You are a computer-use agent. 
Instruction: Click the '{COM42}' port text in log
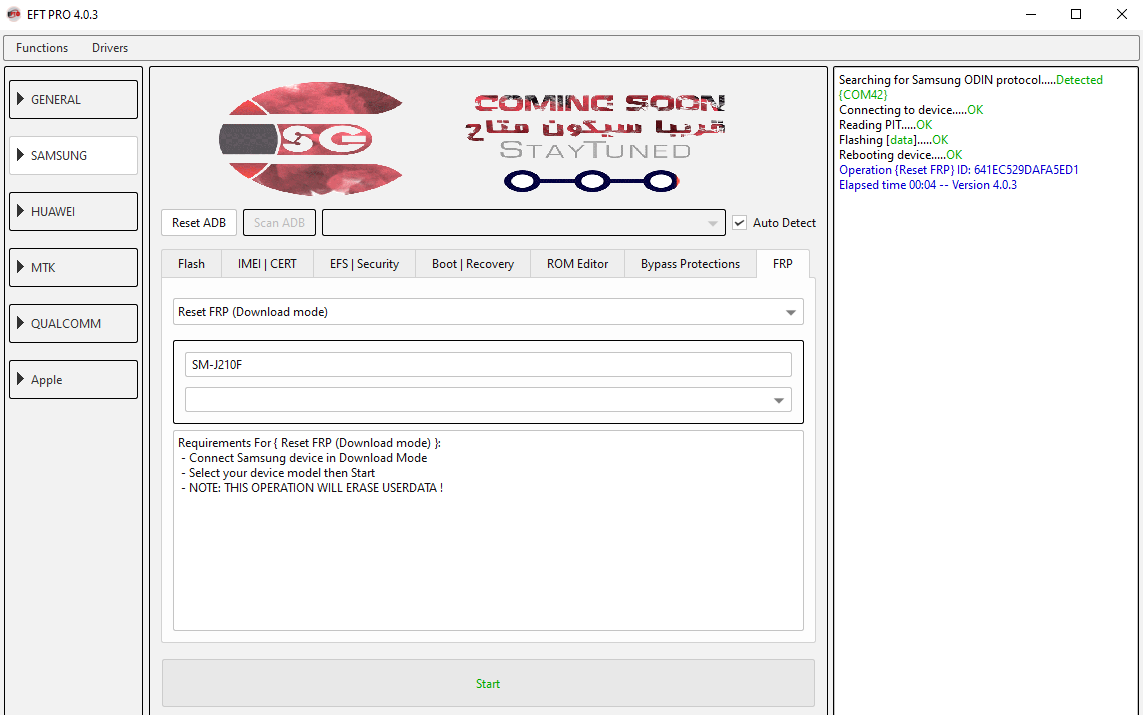(x=863, y=95)
